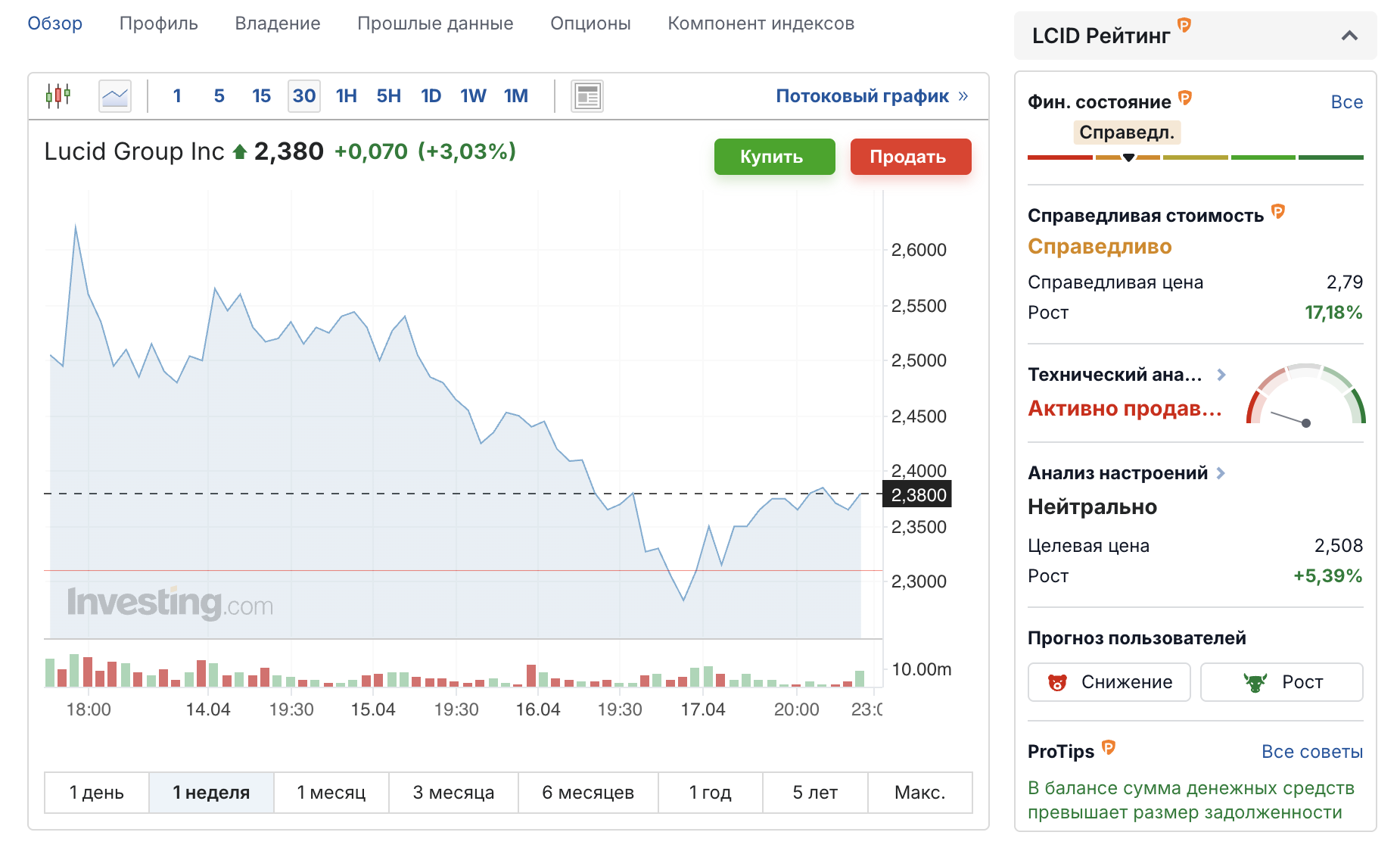Click Pro badge beside Фин. состояние
This screenshot has width=1400, height=854.
1185,98
